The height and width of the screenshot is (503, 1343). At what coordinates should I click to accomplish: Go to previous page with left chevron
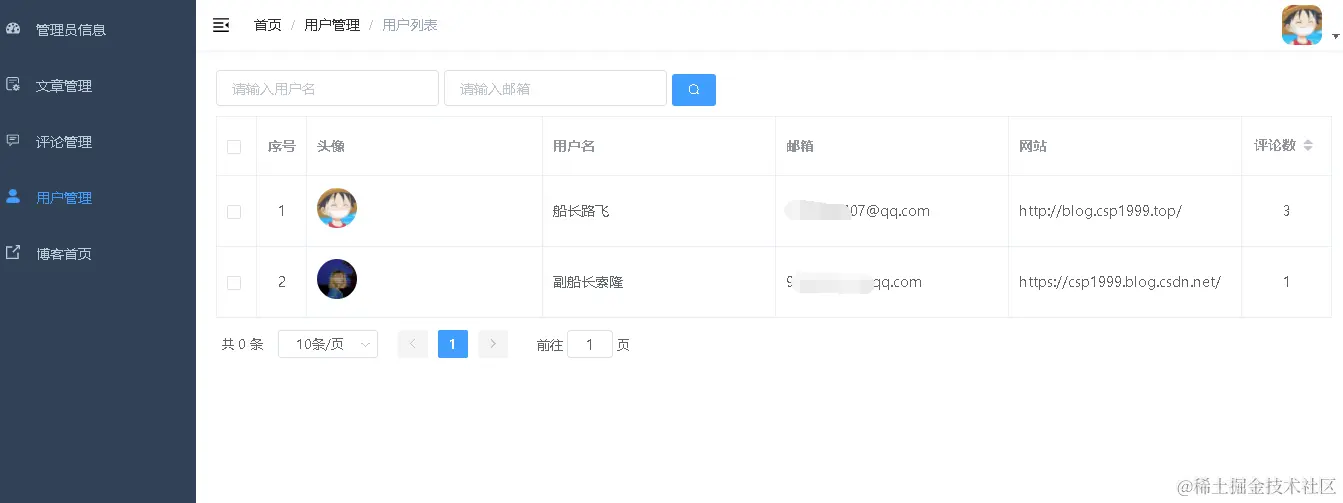413,344
